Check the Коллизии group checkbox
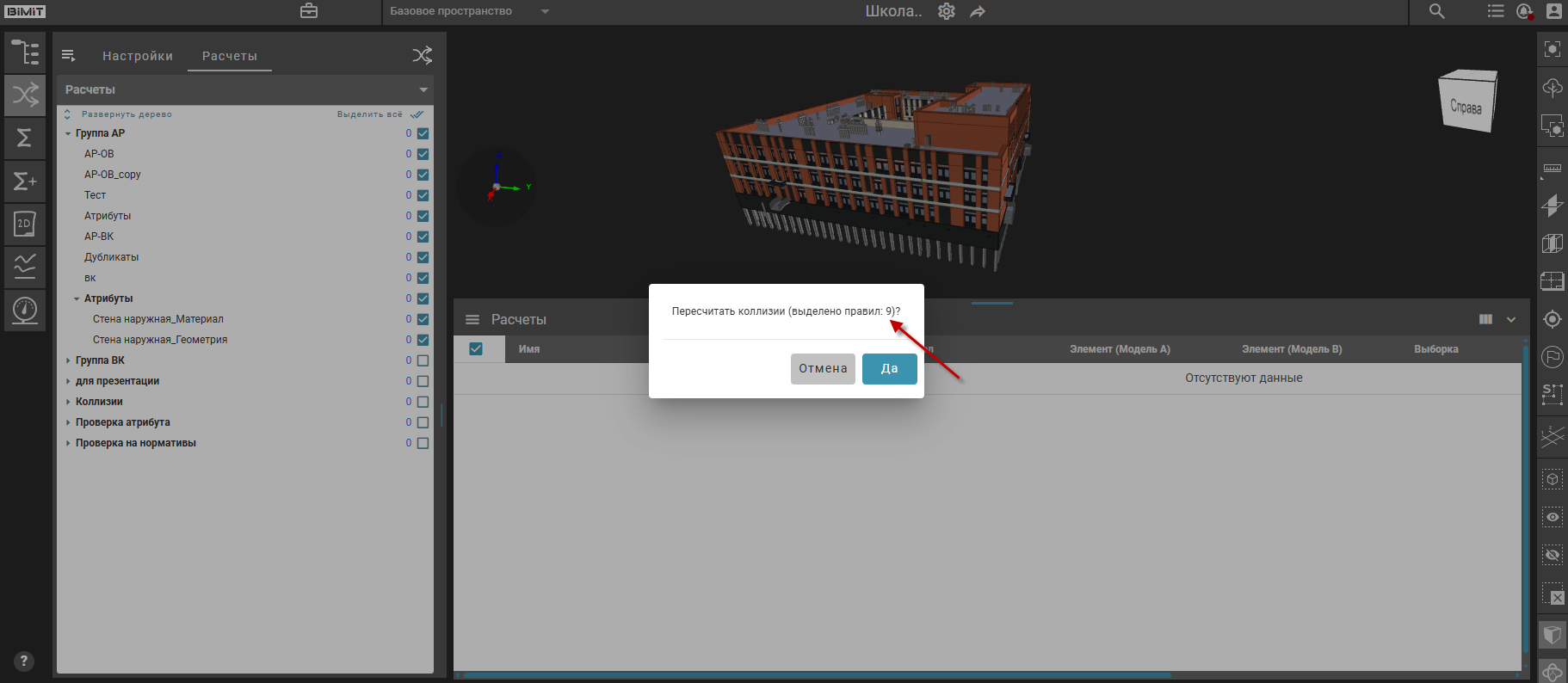The height and width of the screenshot is (683, 1568). [x=423, y=402]
